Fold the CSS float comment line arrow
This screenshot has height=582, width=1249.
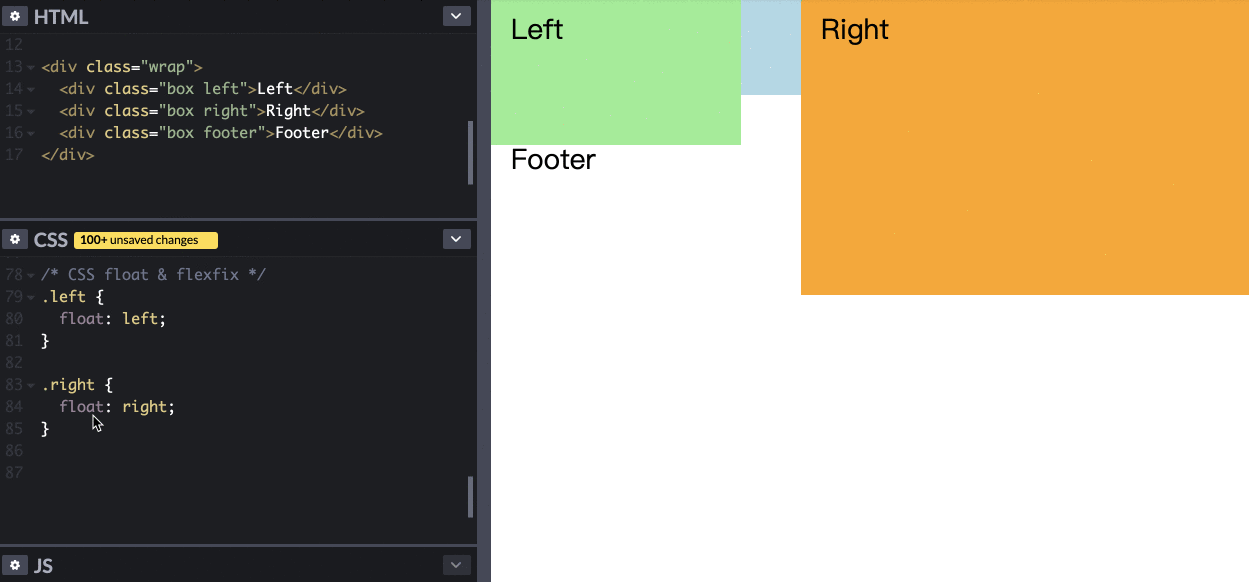coord(31,275)
